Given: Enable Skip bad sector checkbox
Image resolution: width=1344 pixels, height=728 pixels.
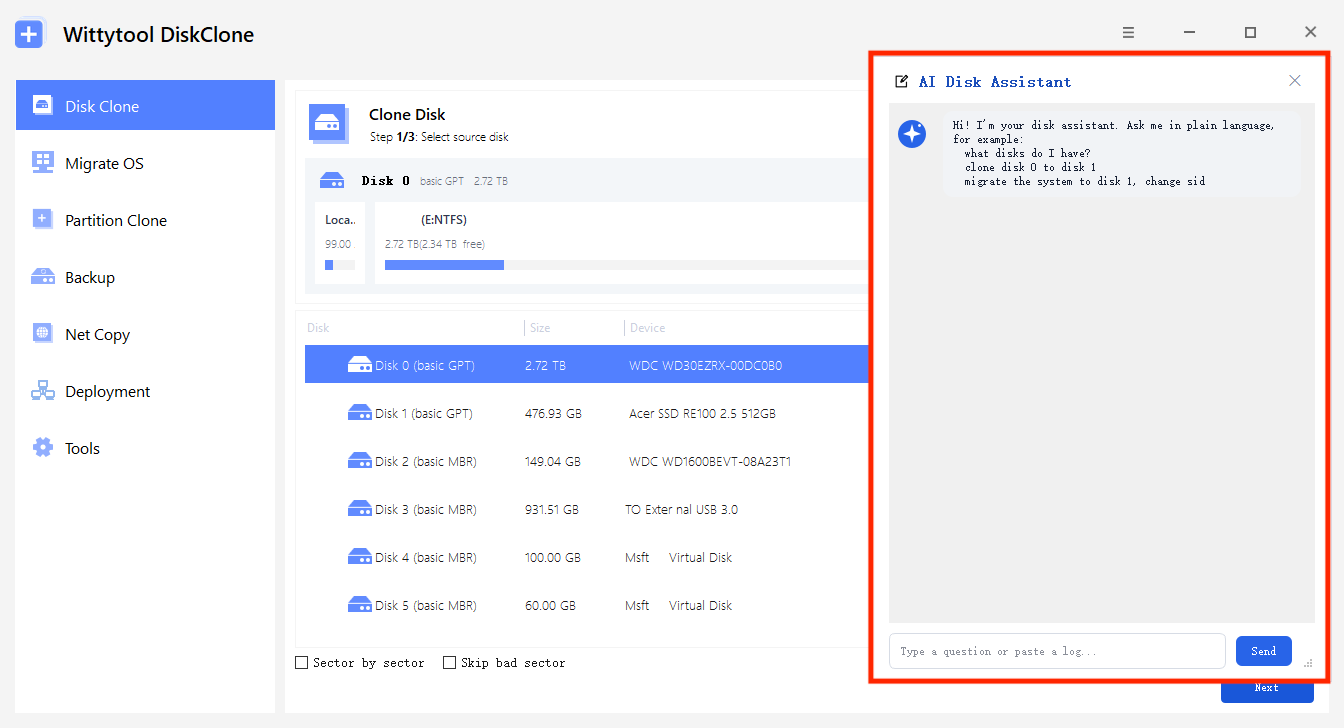Looking at the screenshot, I should (x=450, y=662).
